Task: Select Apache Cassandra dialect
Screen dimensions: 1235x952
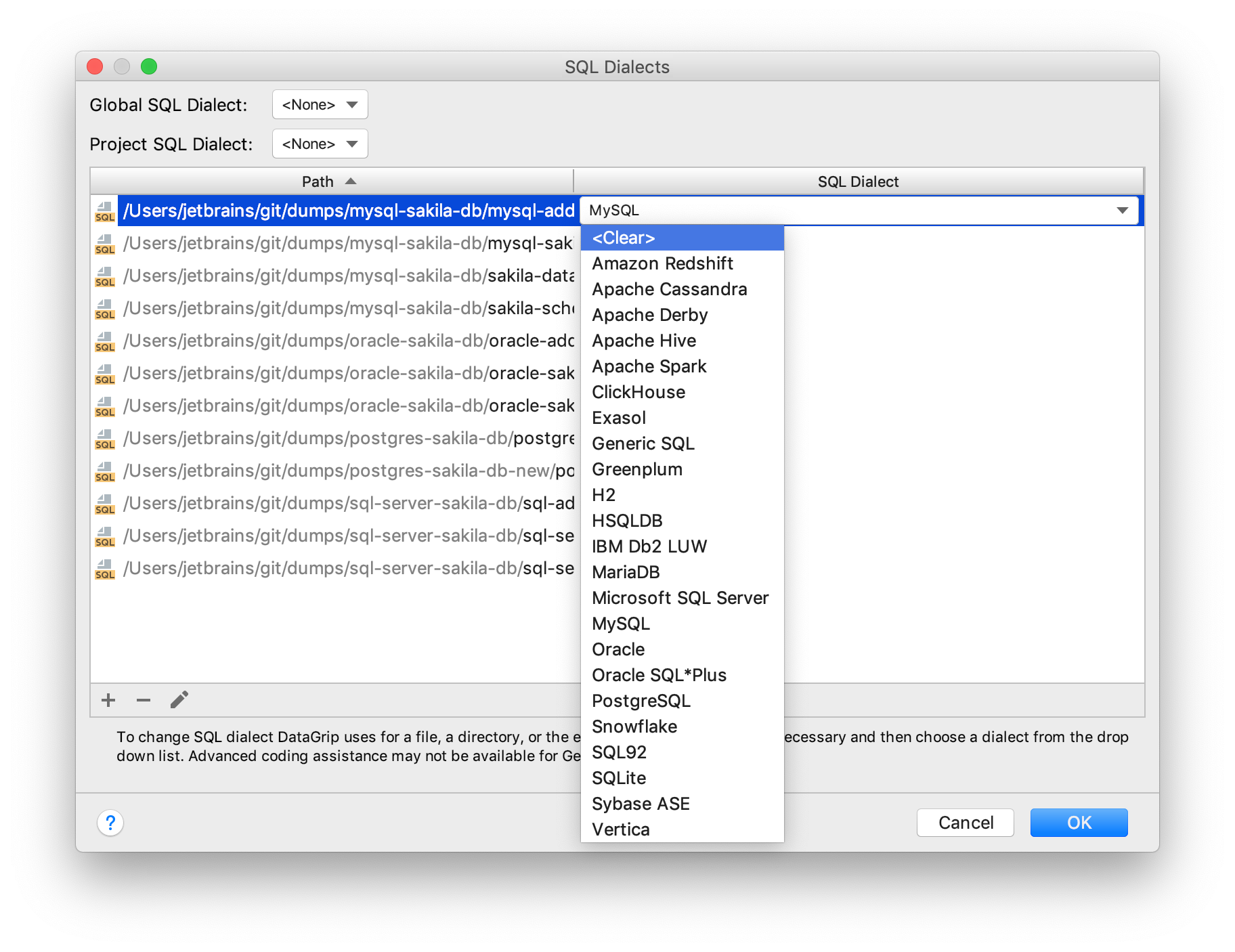Action: 682,289
